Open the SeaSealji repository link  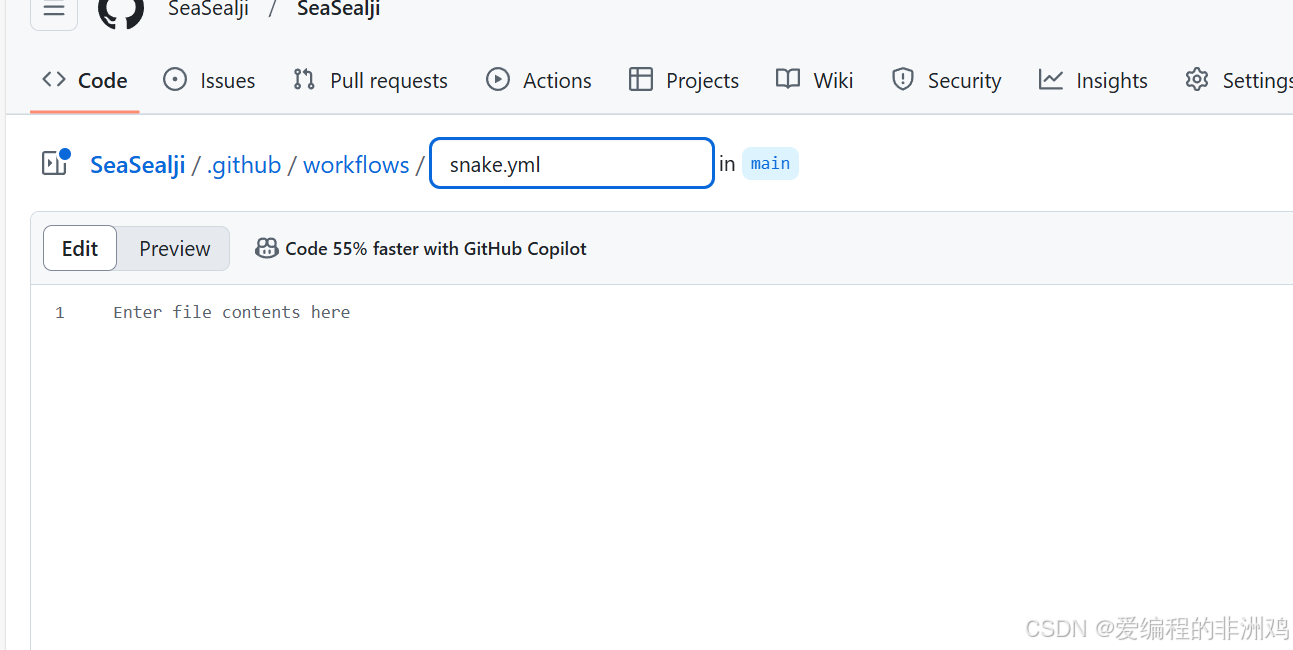[137, 164]
